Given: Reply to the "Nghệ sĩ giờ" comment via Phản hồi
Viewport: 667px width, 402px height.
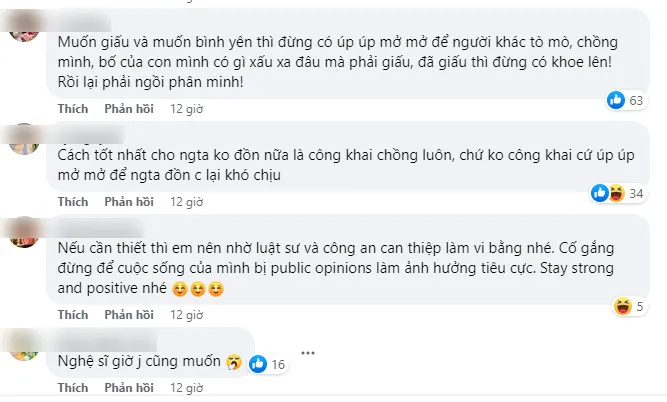Looking at the screenshot, I should coord(128,387).
